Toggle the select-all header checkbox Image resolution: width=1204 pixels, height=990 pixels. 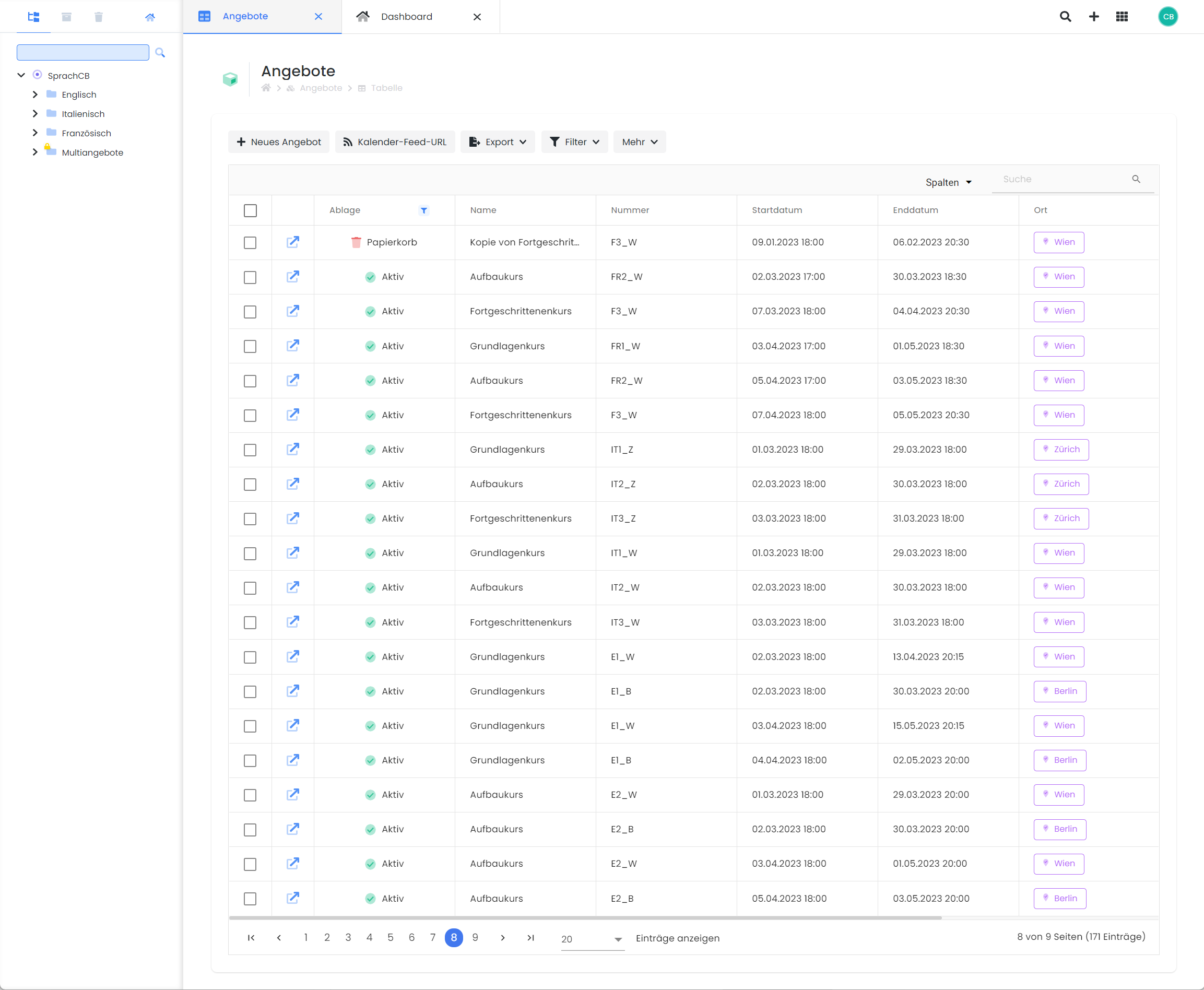click(250, 210)
